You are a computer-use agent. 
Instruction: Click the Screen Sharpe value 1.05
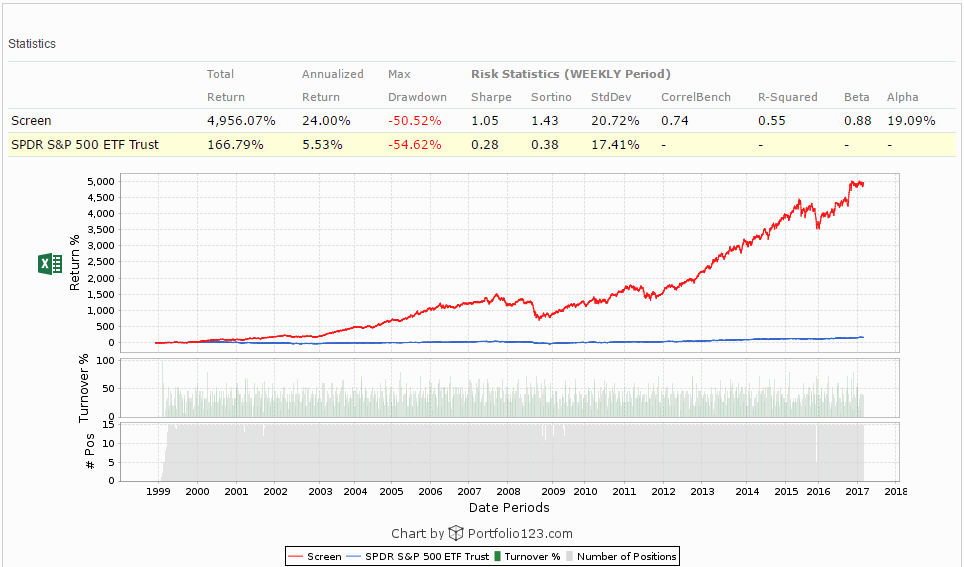tap(484, 121)
